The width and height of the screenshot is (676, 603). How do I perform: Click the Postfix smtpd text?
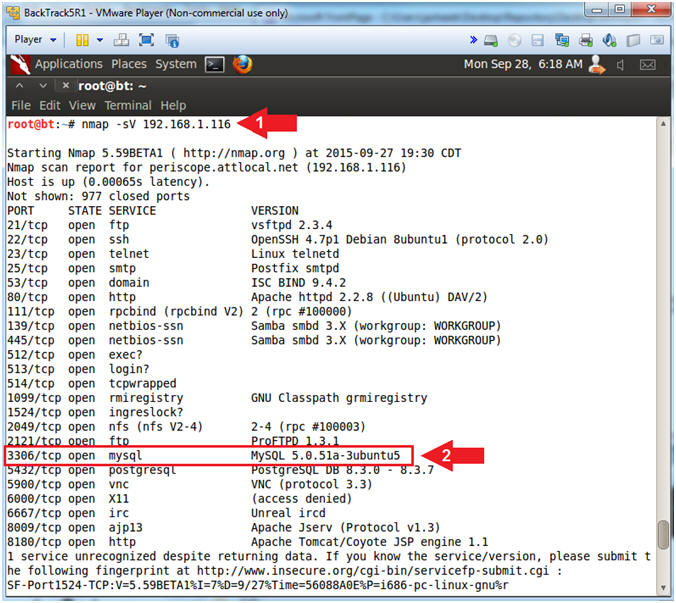click(x=295, y=268)
